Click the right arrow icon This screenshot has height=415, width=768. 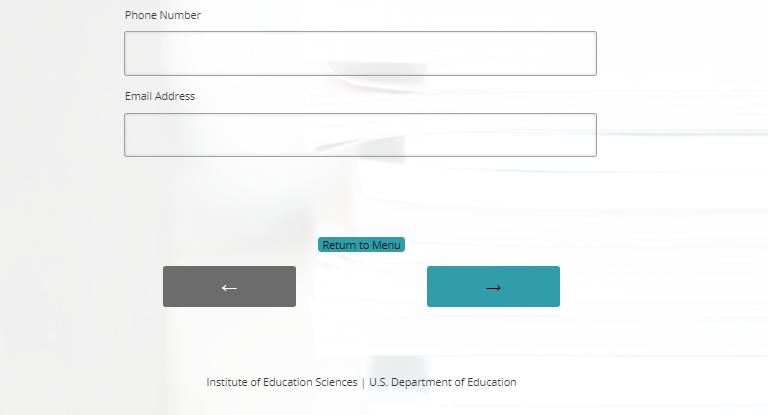point(493,287)
